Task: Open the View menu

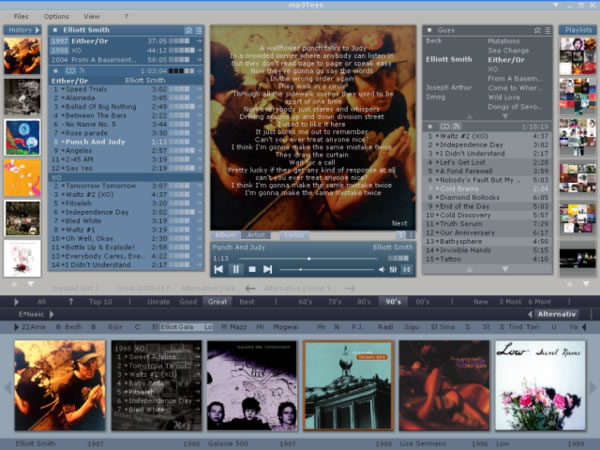Action: (x=91, y=16)
